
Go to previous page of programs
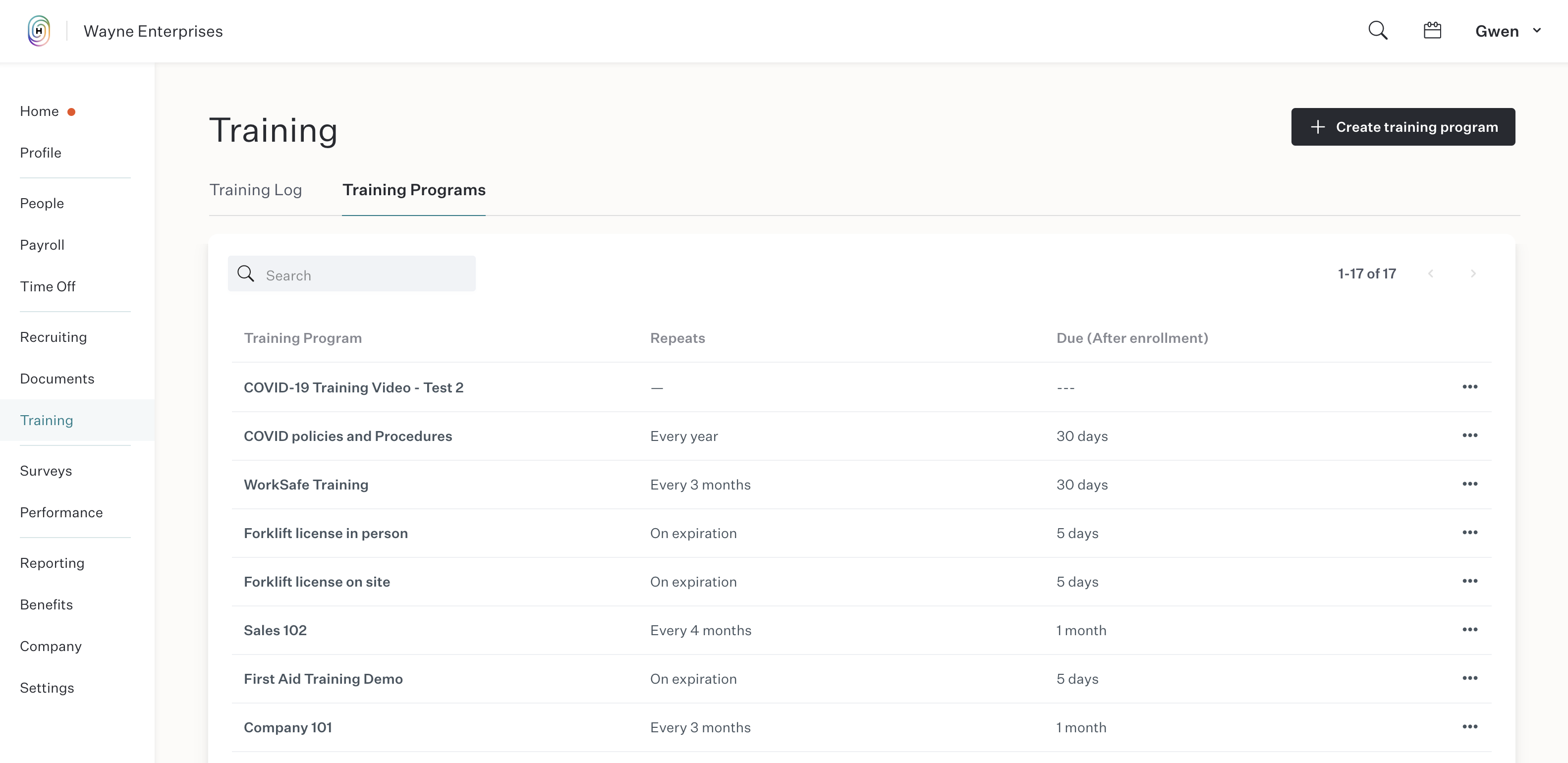[1430, 274]
